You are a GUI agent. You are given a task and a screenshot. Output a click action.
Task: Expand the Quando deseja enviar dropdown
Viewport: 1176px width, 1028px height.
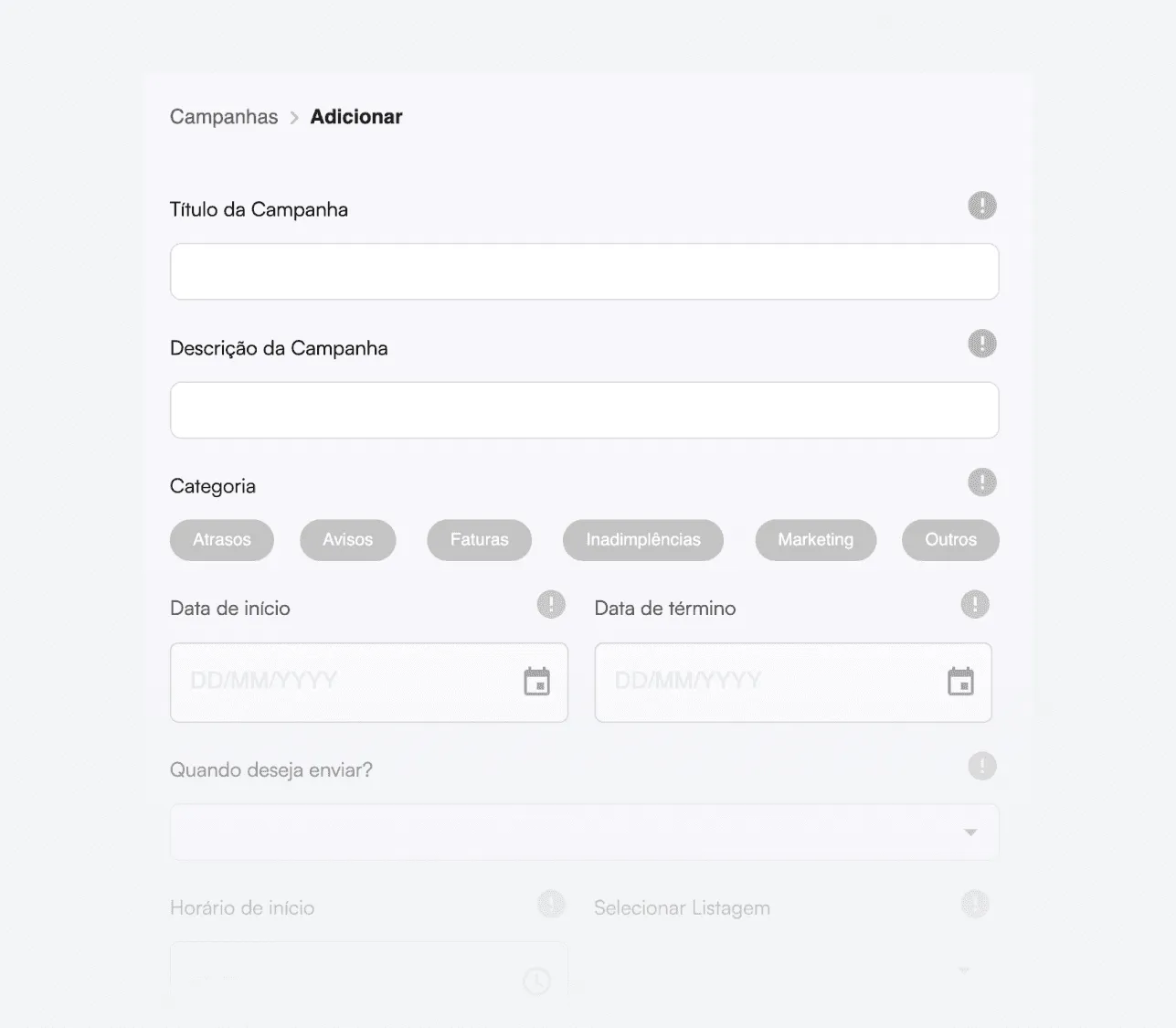[585, 832]
